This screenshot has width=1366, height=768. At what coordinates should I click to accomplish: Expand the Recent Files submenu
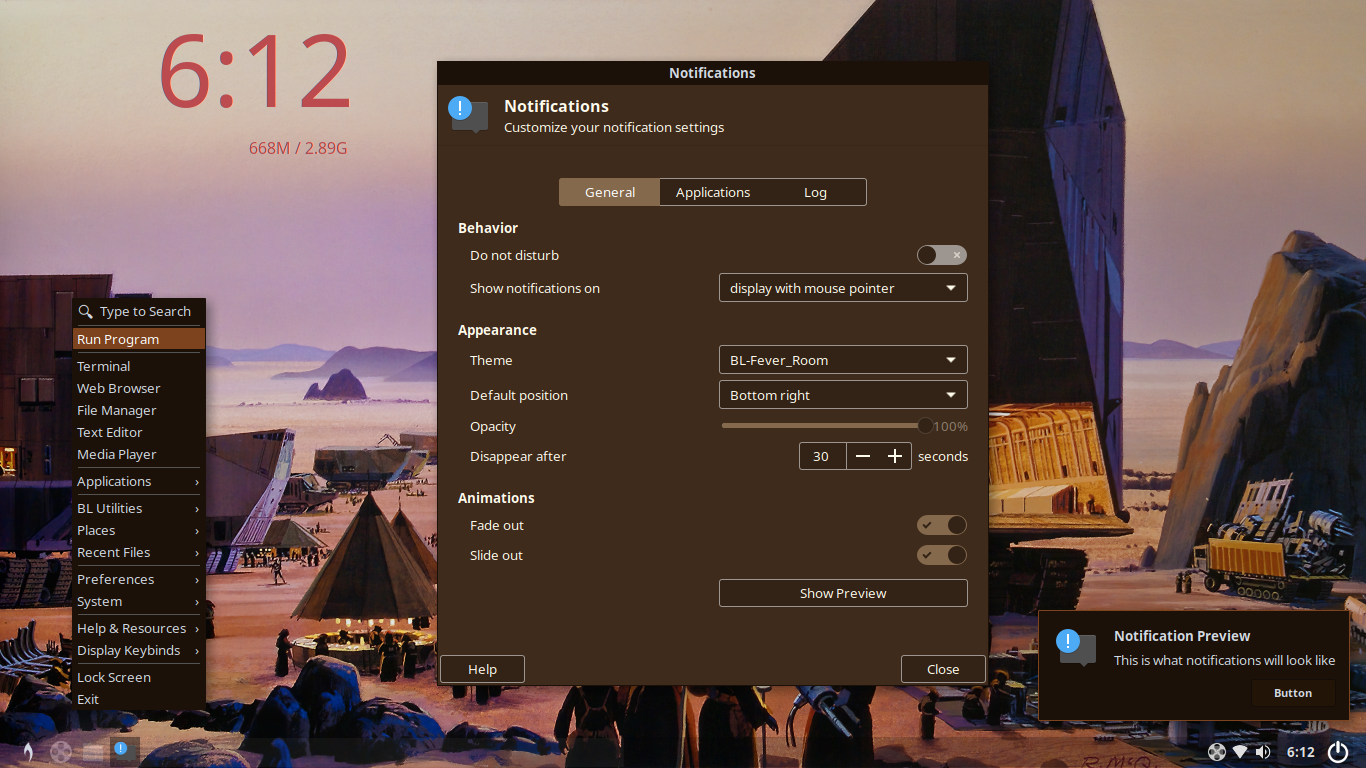(x=139, y=552)
